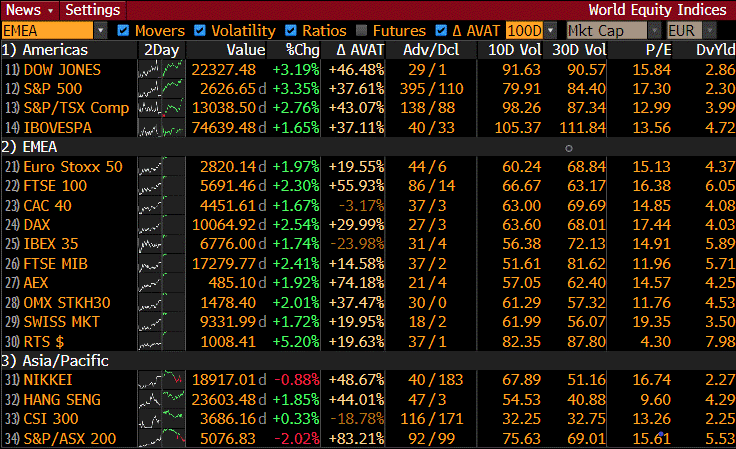Open the RTS $ index
The width and height of the screenshot is (736, 449).
(x=44, y=342)
